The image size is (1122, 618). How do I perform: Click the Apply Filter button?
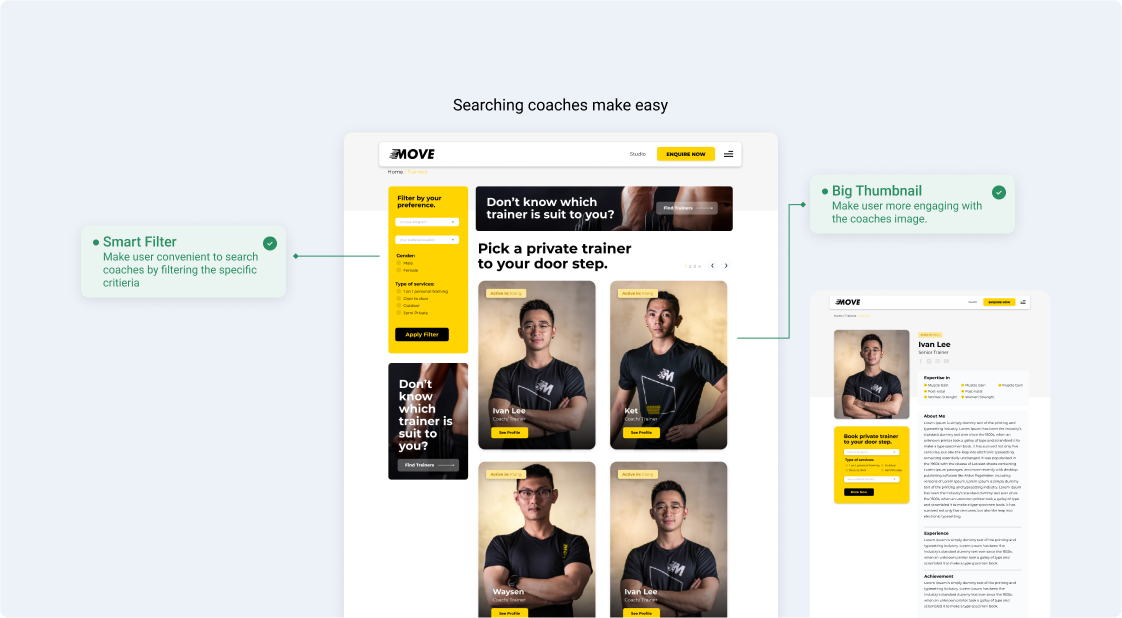[422, 334]
